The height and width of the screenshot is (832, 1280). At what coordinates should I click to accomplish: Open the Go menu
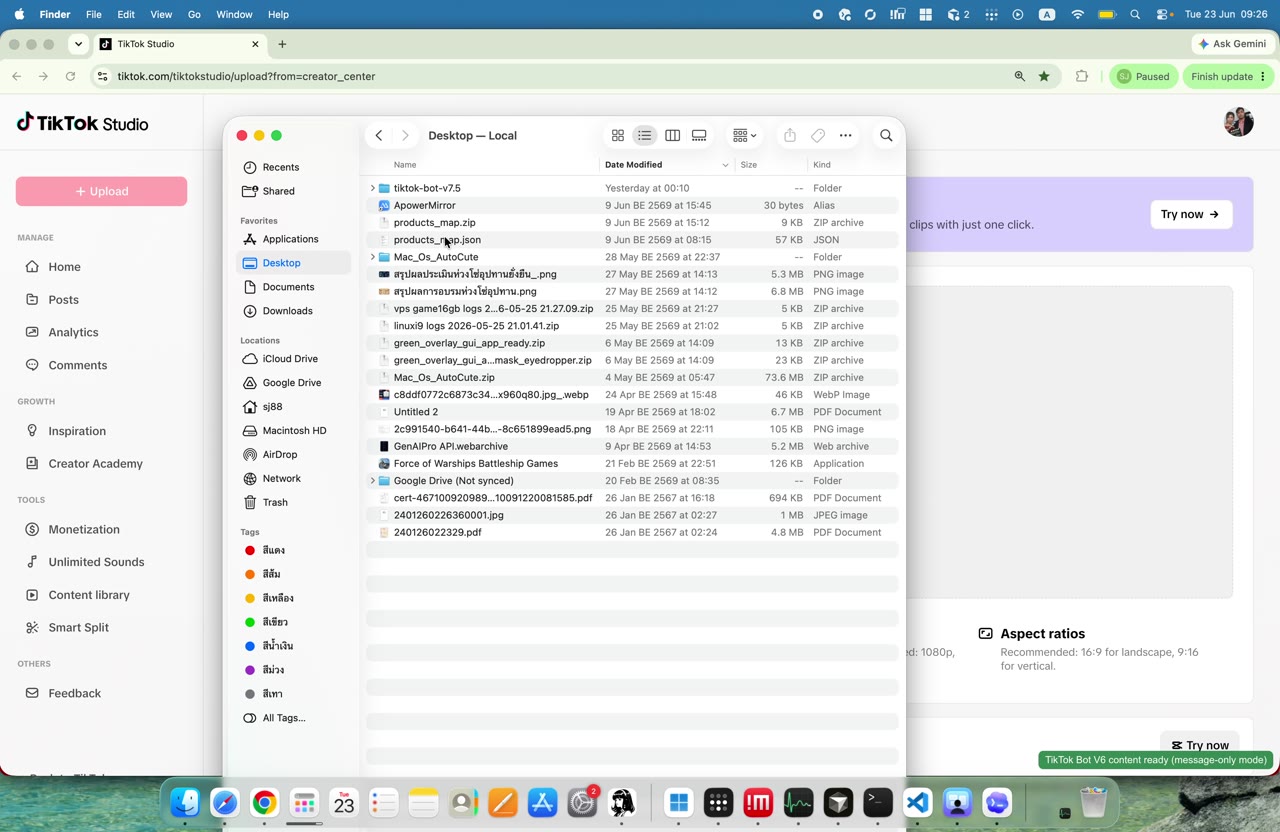coord(194,15)
